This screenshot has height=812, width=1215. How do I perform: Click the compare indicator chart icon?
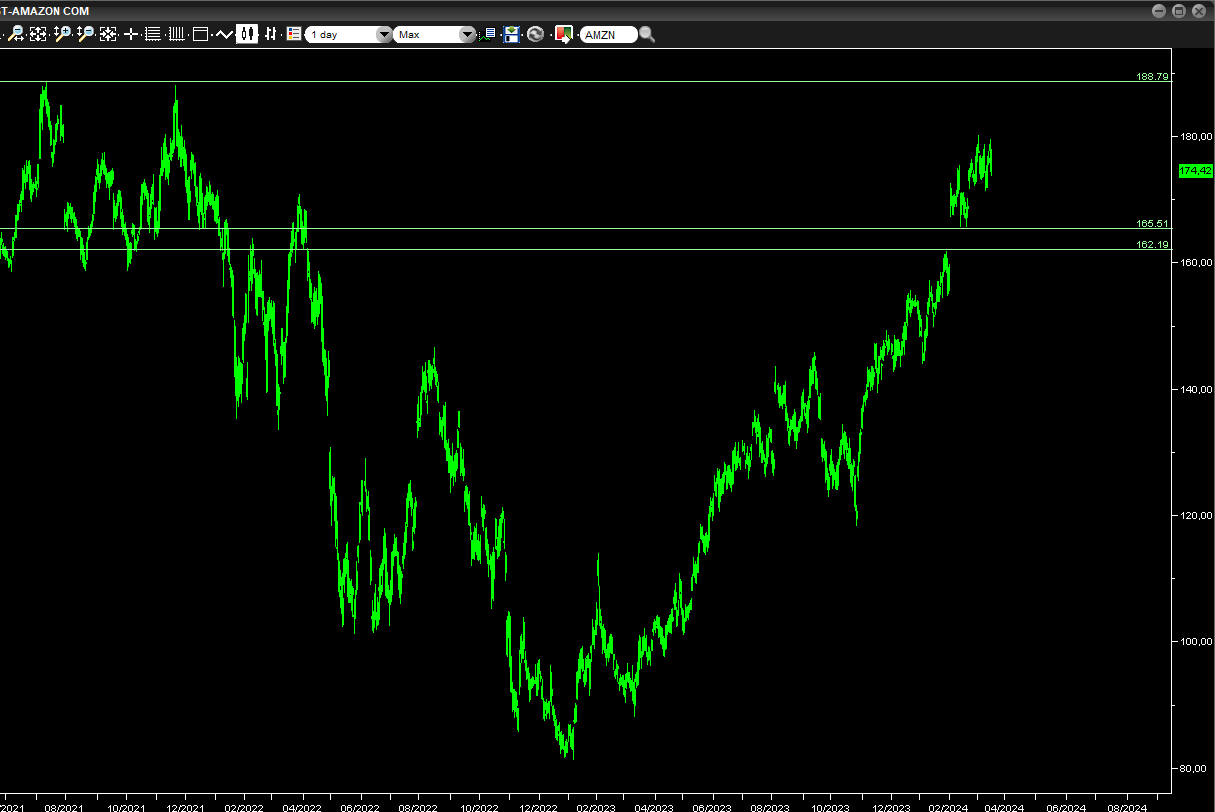(x=489, y=34)
